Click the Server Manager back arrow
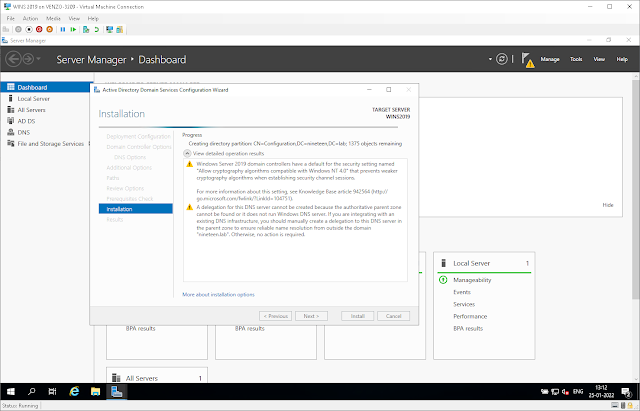This screenshot has height=411, width=640. coord(13,59)
